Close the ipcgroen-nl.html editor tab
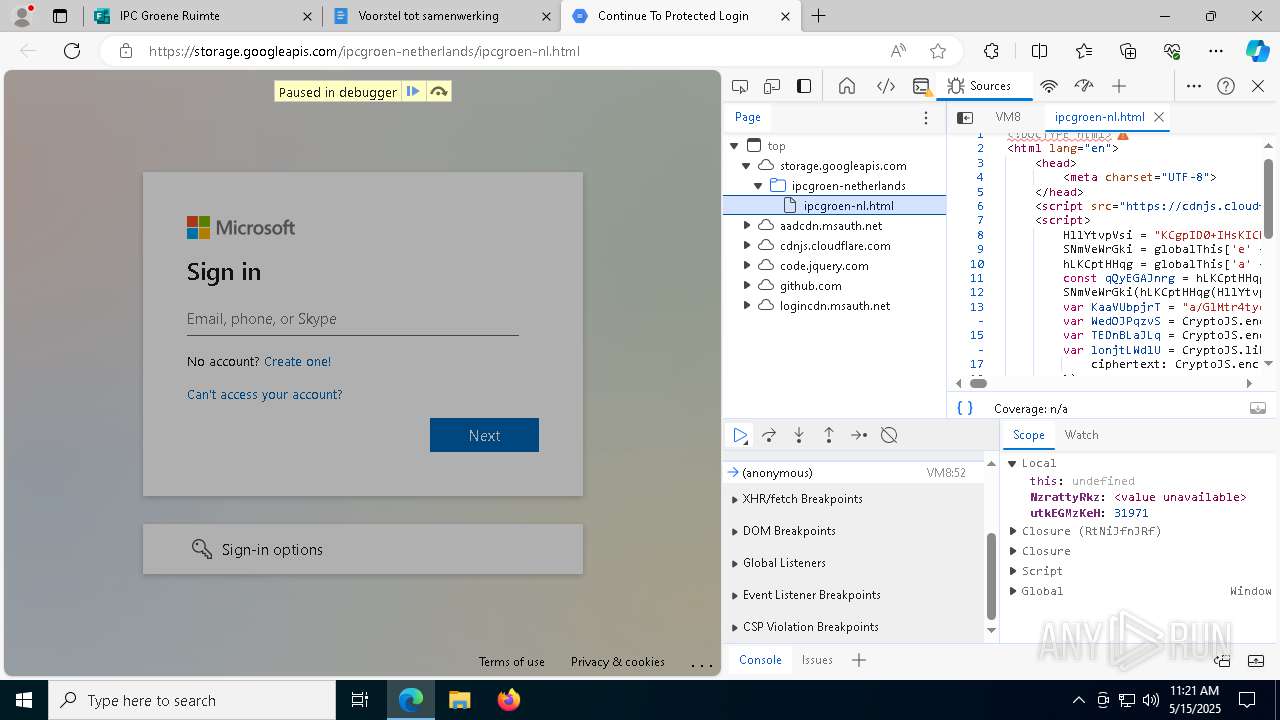The height and width of the screenshot is (720, 1280). pyautogui.click(x=1159, y=117)
